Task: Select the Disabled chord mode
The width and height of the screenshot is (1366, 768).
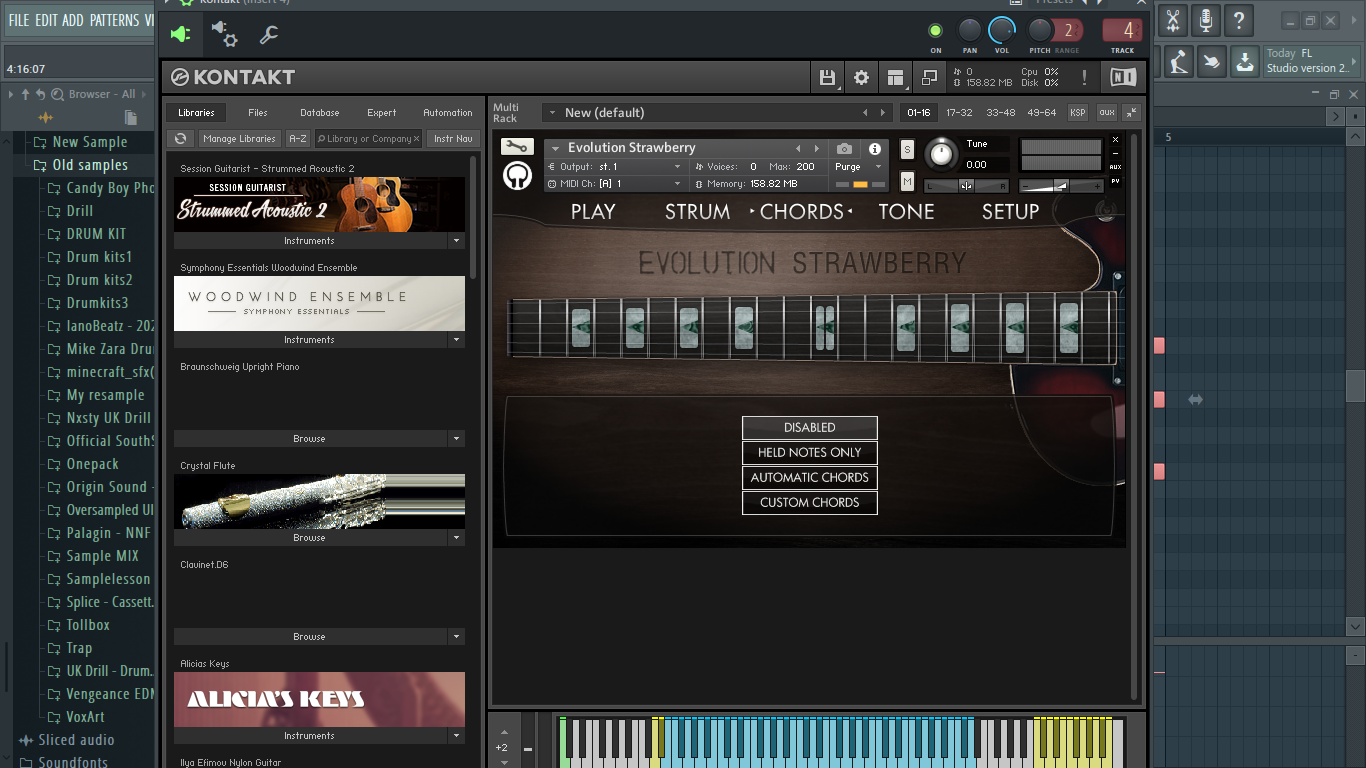Action: click(810, 428)
